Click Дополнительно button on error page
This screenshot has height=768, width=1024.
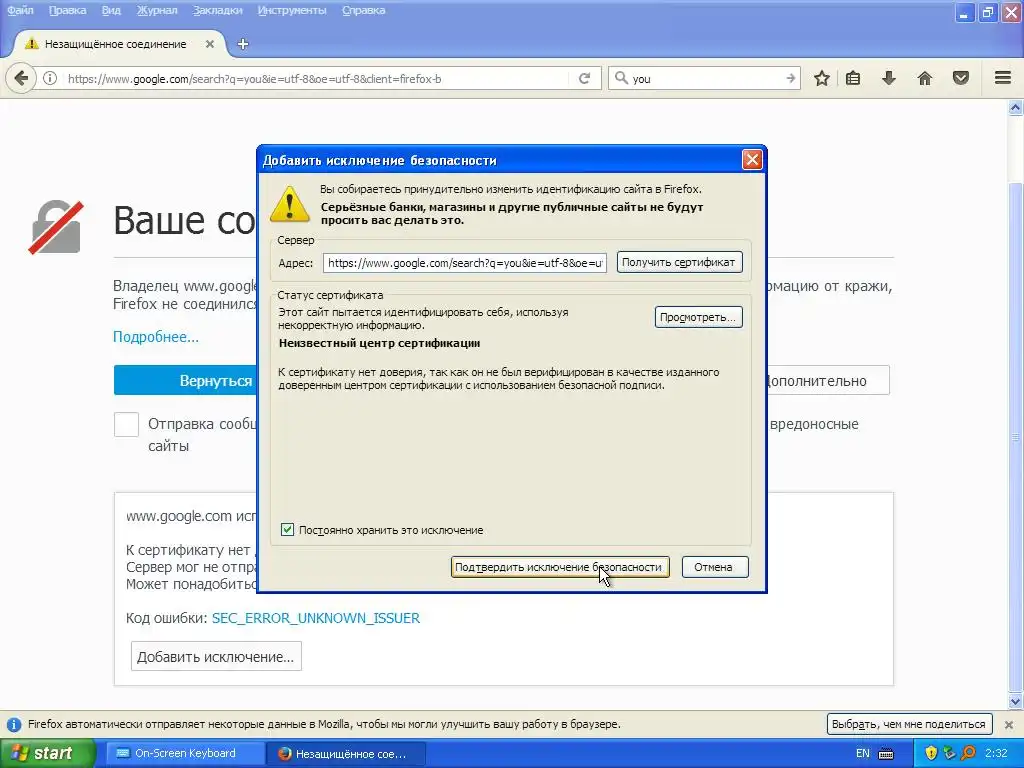pos(828,380)
